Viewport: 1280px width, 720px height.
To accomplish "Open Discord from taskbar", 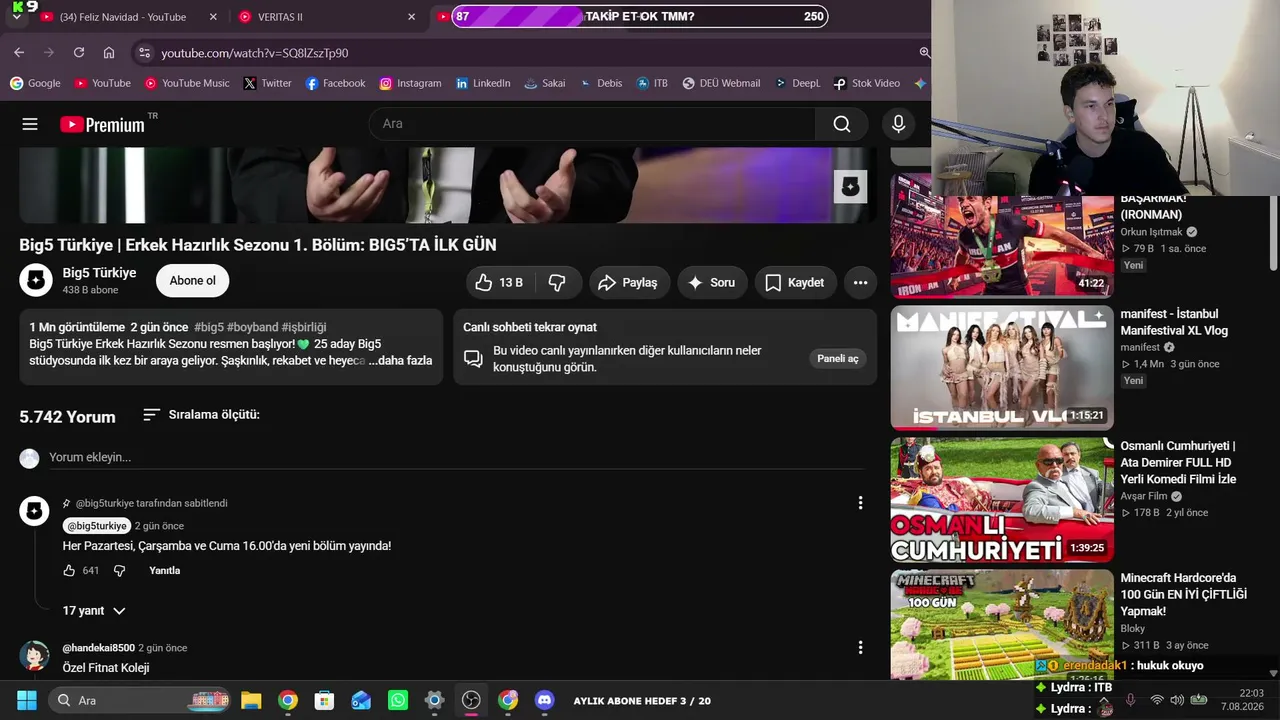I will 544,700.
